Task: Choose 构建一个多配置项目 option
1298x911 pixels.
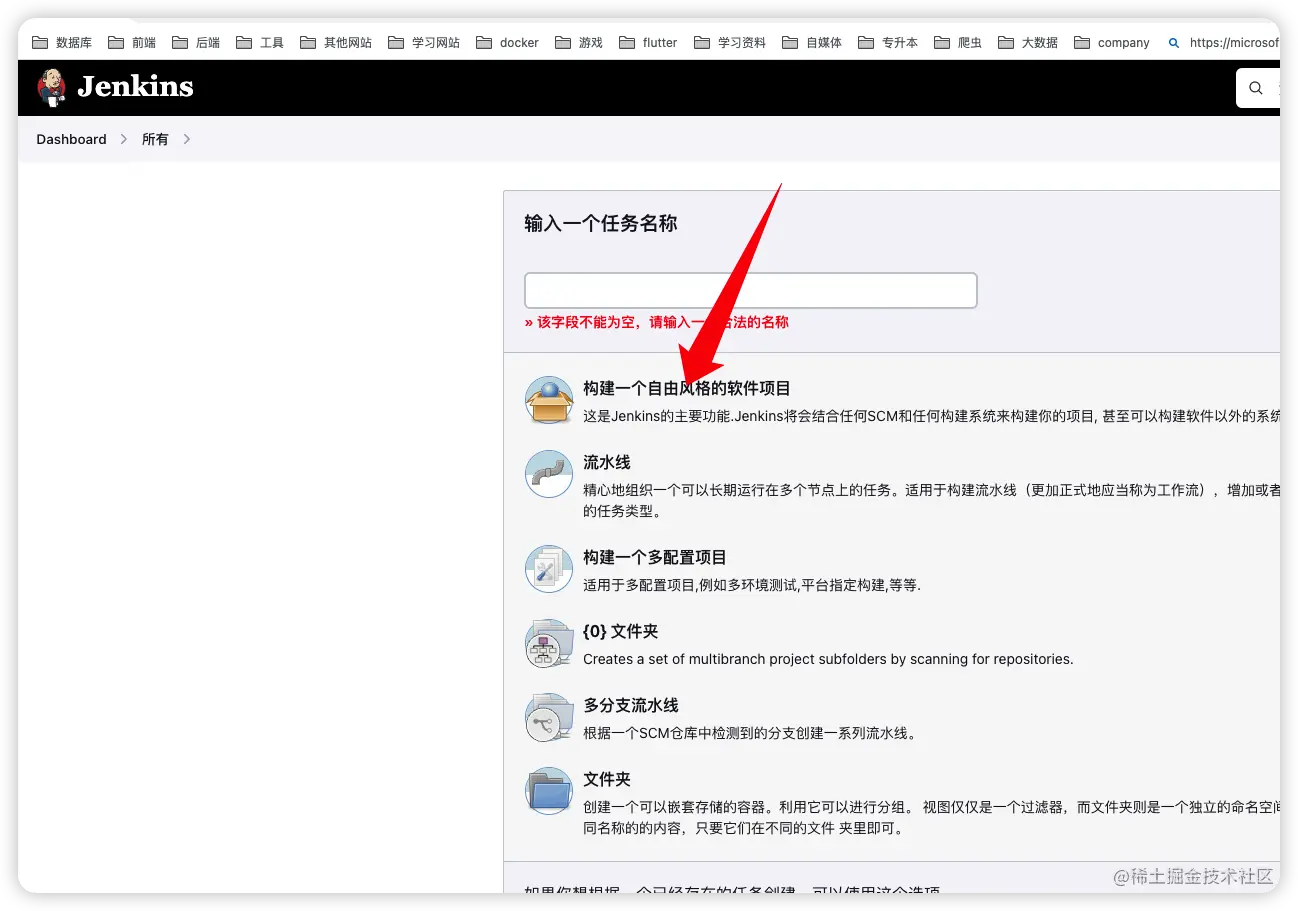Action: 655,557
